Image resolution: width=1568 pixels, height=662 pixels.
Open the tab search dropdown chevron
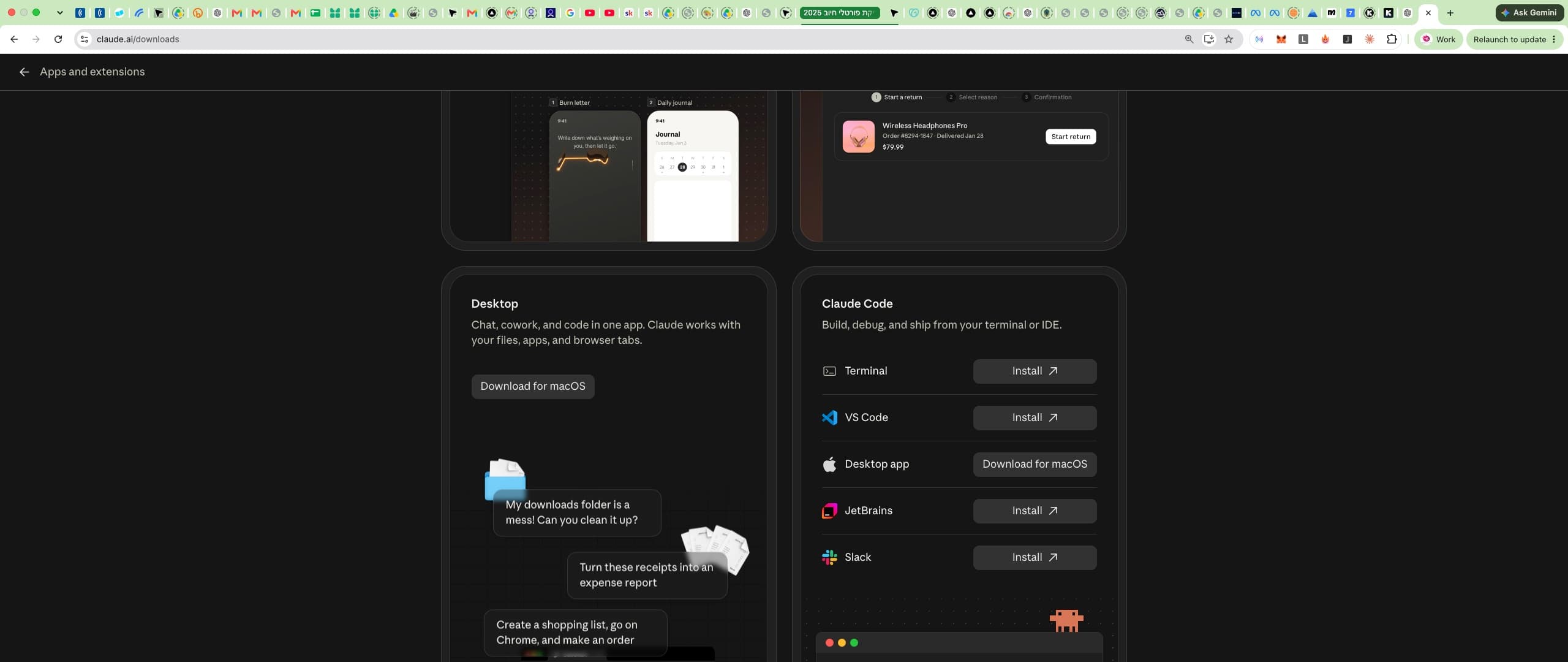click(x=59, y=13)
